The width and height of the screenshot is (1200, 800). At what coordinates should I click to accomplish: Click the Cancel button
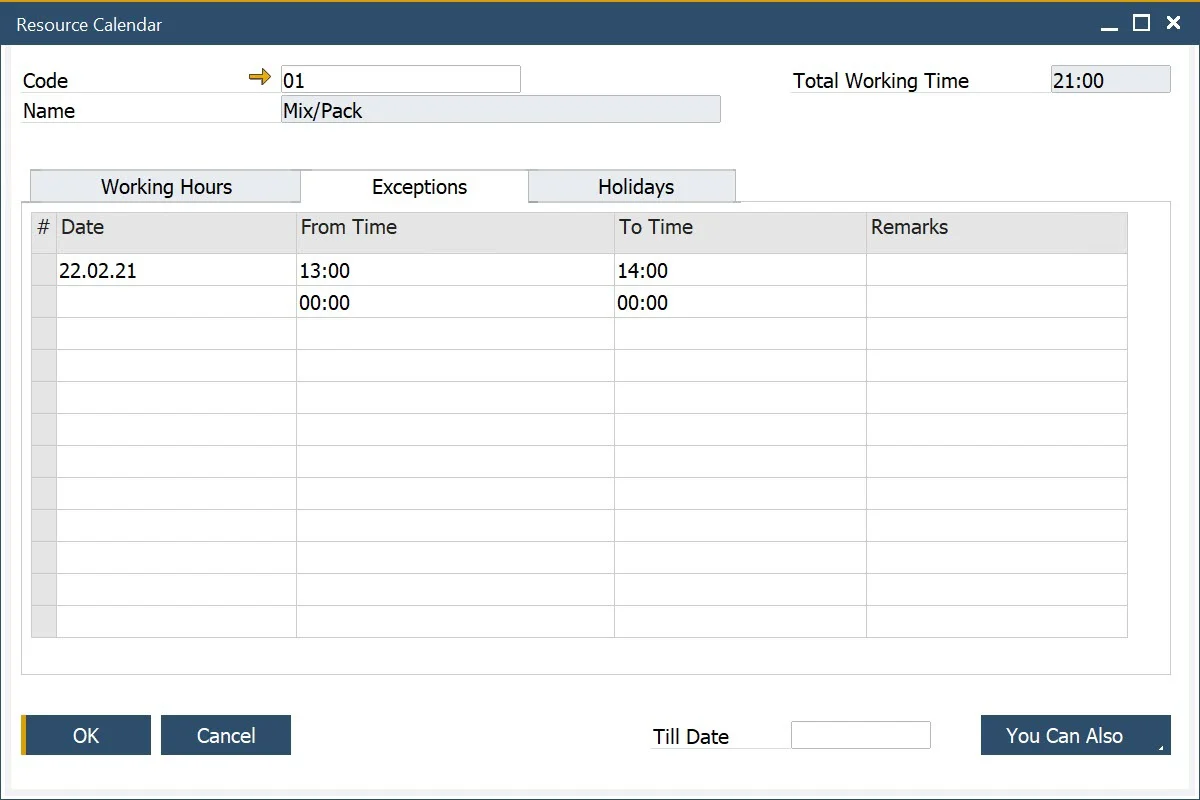(x=226, y=735)
